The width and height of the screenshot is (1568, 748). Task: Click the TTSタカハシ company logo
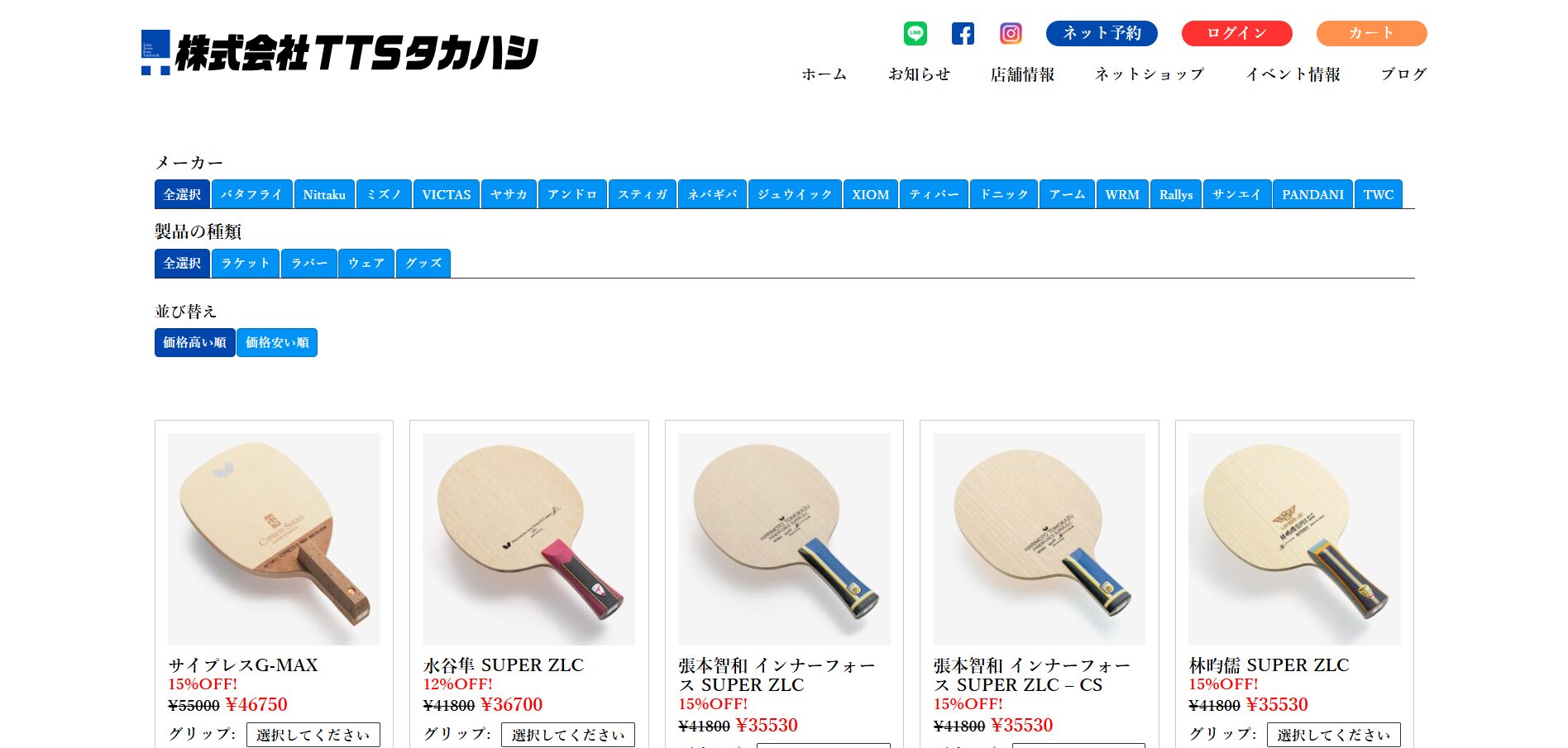tap(339, 53)
